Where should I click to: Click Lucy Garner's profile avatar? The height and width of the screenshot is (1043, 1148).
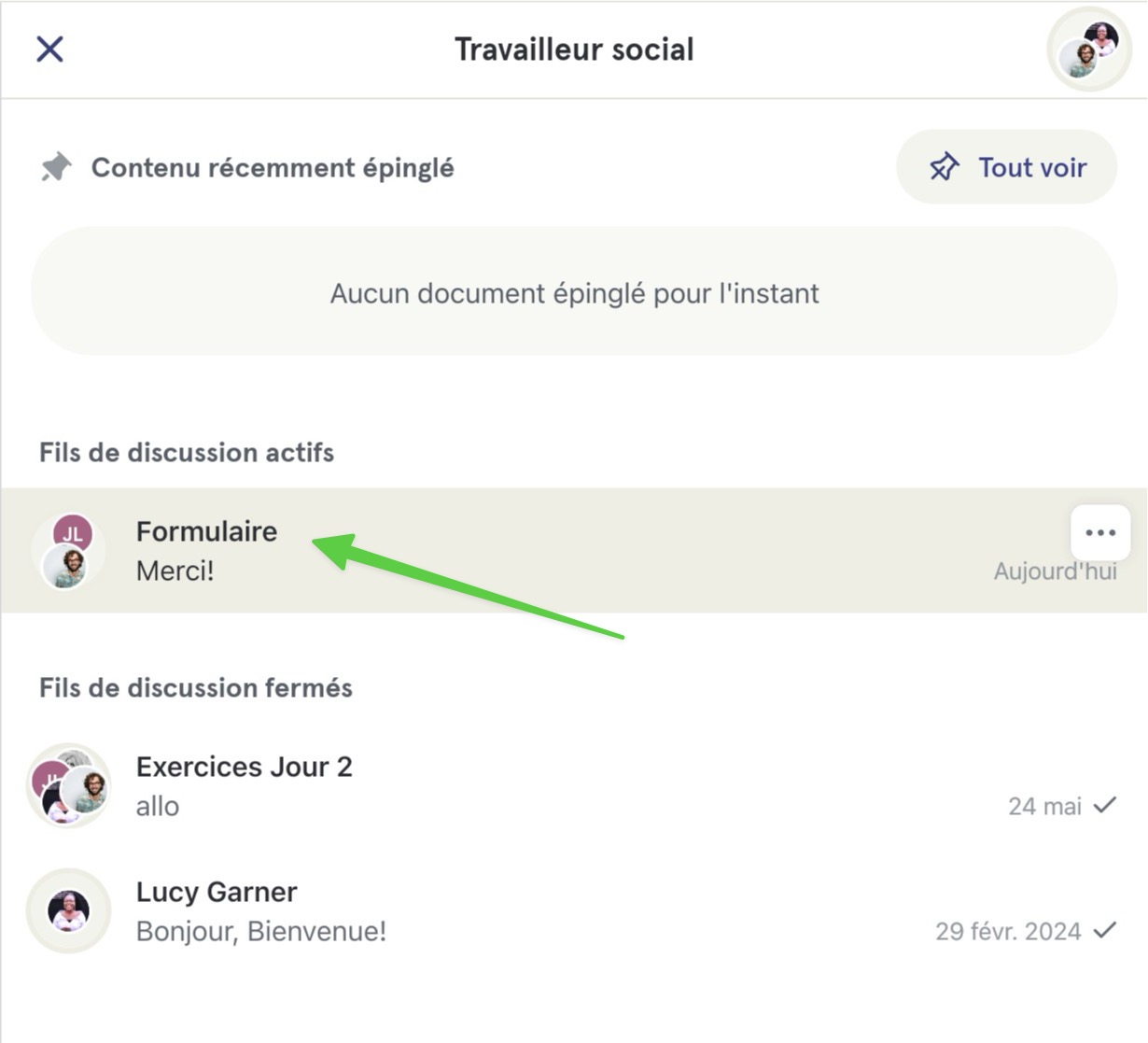[x=68, y=911]
